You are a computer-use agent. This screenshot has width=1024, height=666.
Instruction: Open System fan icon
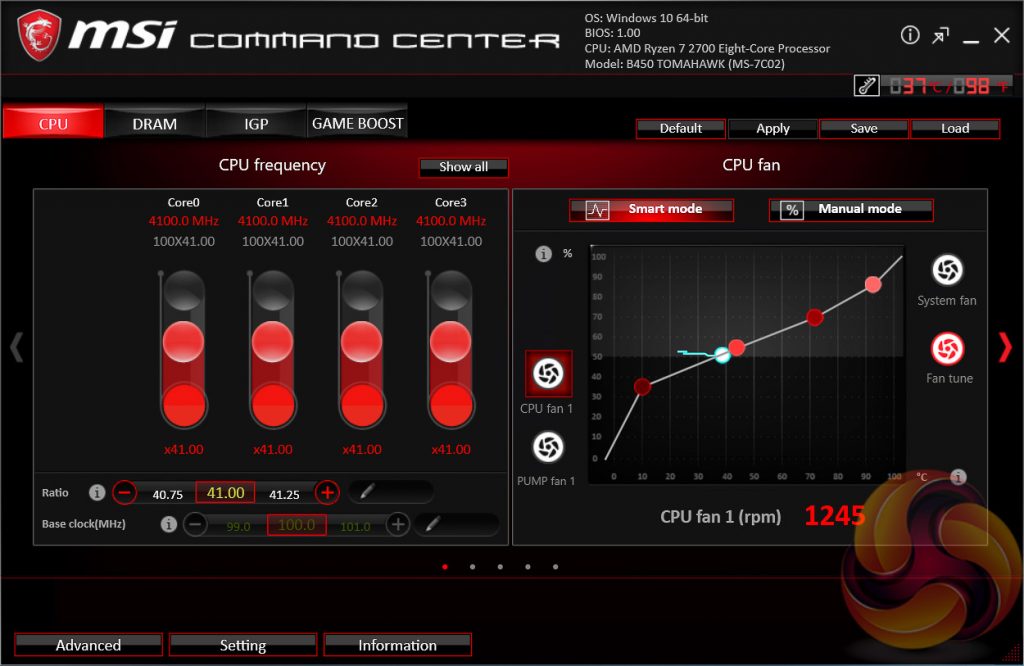(947, 270)
